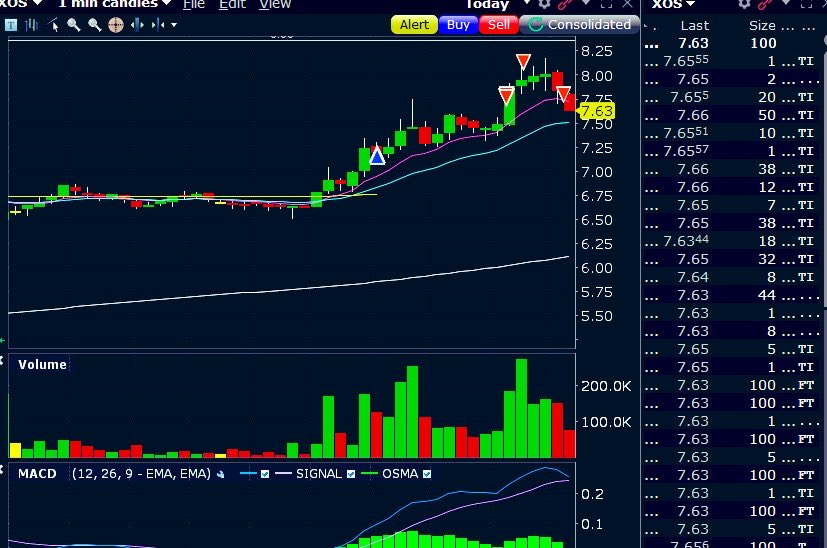Click the OSMA legend label
This screenshot has width=827, height=548.
[400, 474]
